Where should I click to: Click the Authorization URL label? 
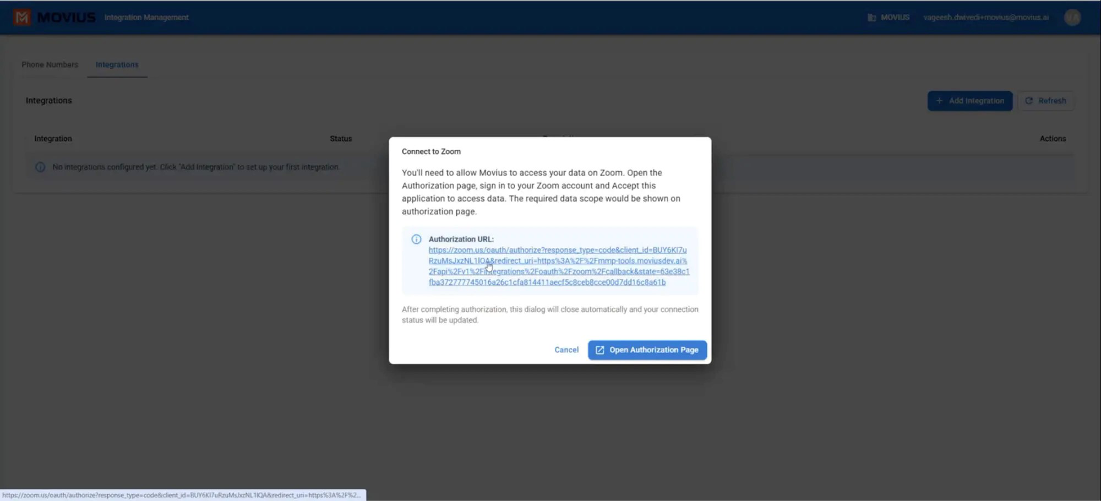[461, 239]
